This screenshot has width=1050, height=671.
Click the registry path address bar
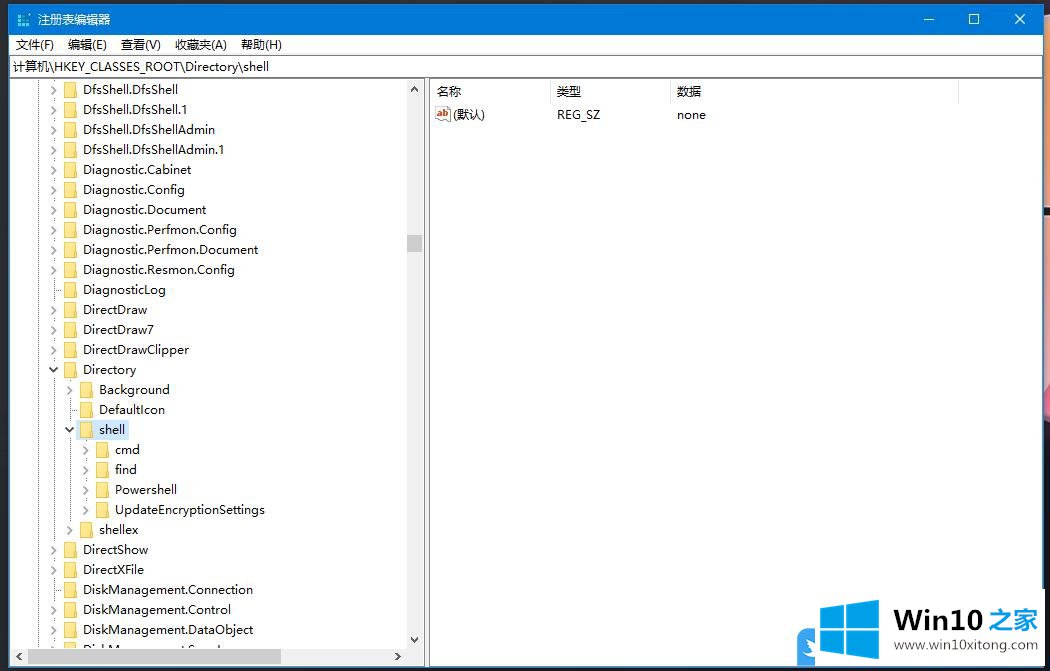click(x=526, y=66)
